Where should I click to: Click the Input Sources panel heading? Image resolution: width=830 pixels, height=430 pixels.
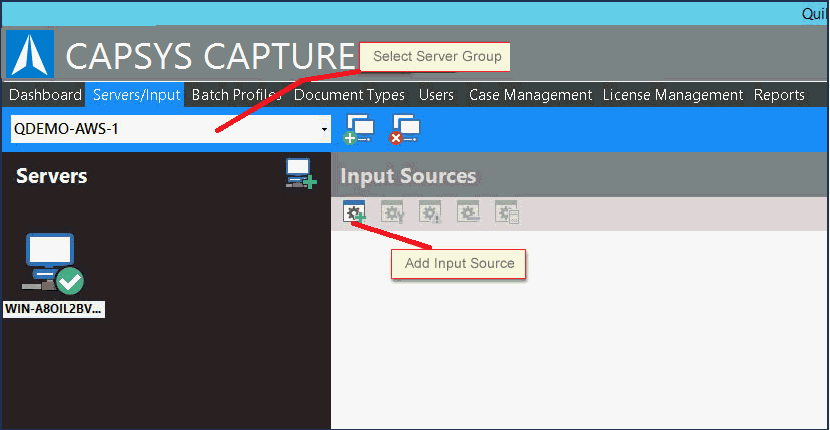(408, 176)
